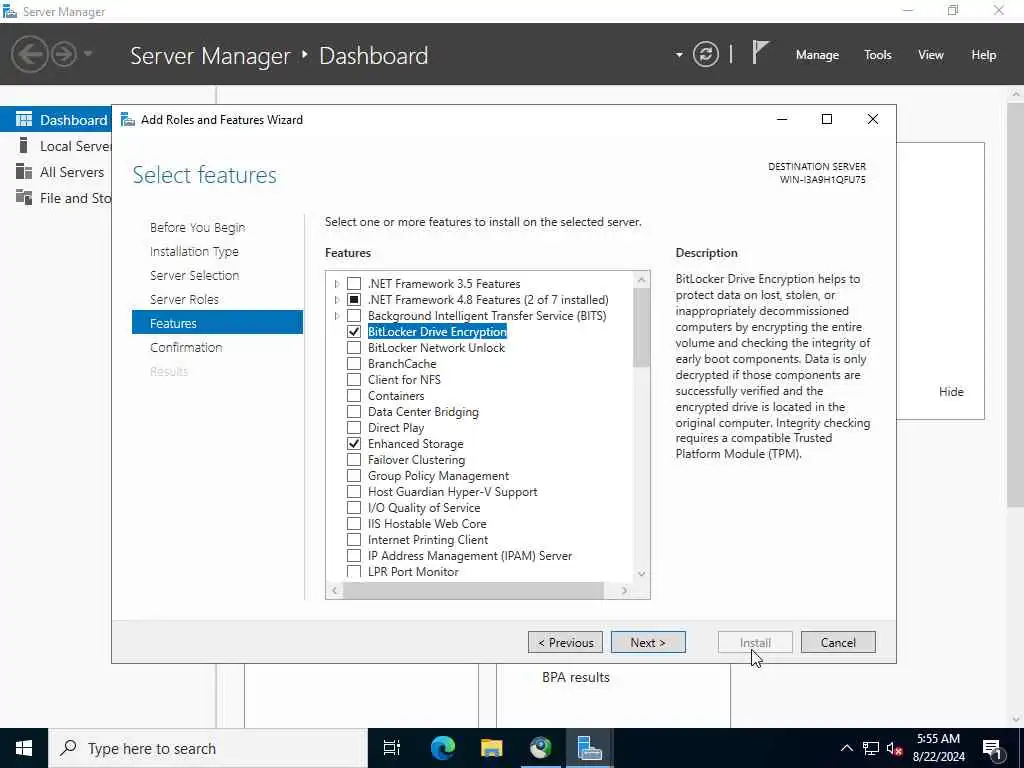This screenshot has width=1024, height=768.
Task: Select the Direct Play feature row
Action: [x=396, y=428]
